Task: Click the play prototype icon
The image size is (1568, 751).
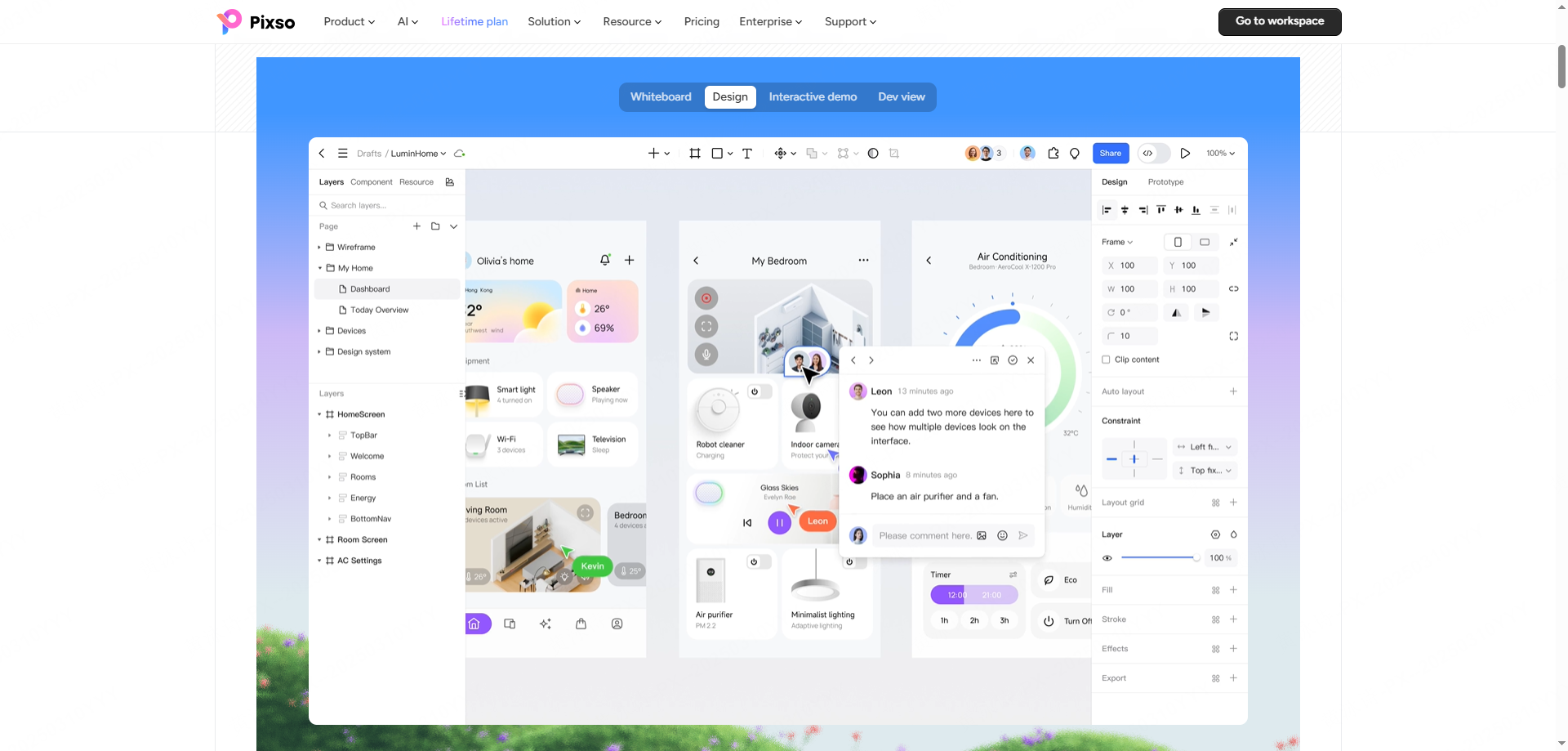Action: [x=1185, y=154]
